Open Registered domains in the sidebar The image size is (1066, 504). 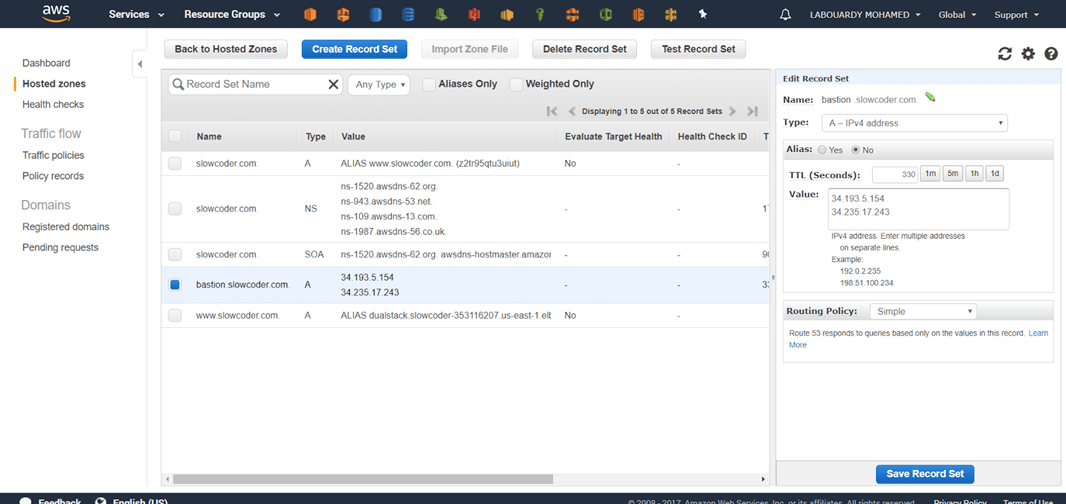coord(66,226)
